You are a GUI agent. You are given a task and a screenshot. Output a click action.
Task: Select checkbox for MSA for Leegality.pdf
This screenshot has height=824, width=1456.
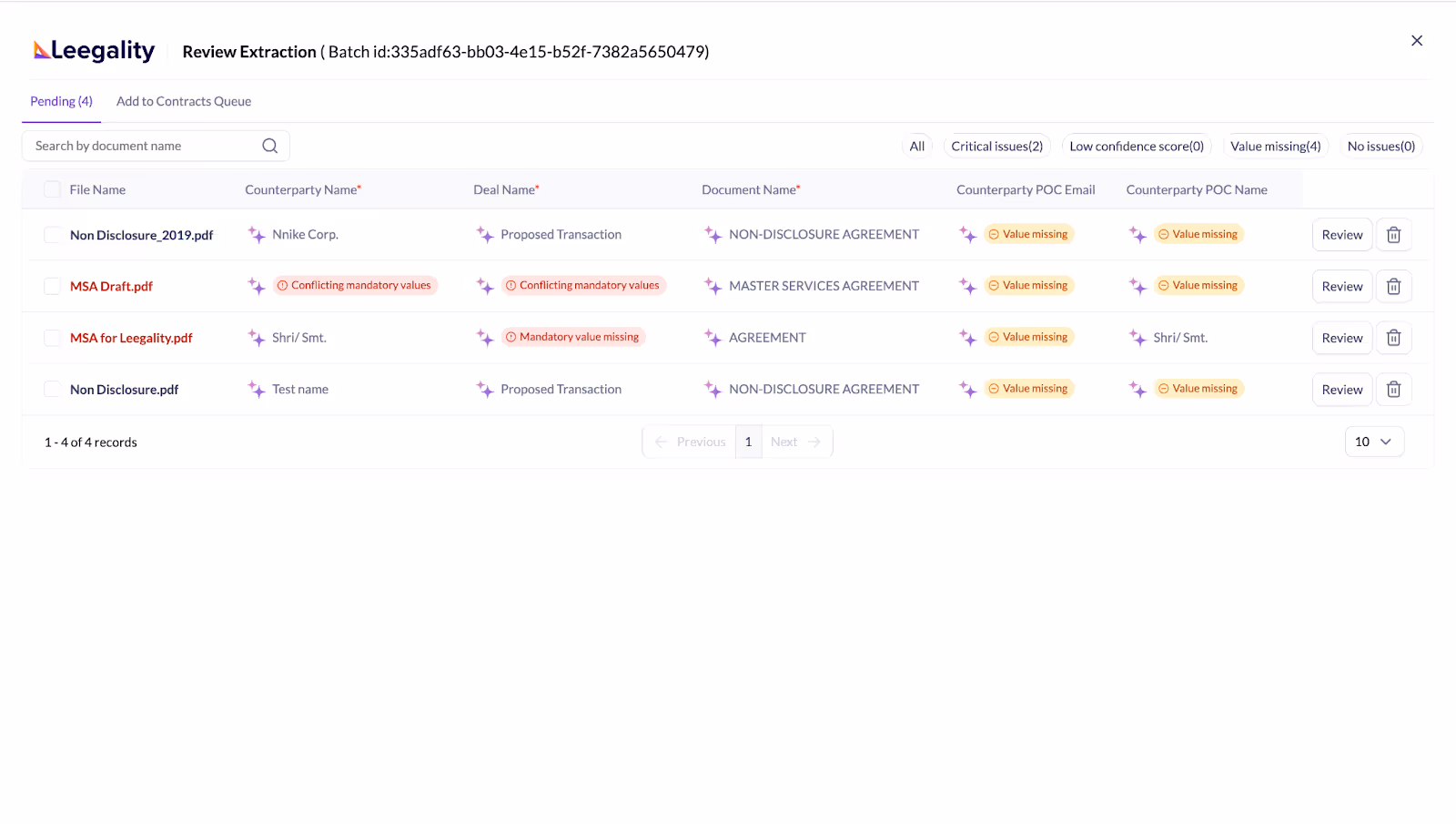(53, 338)
